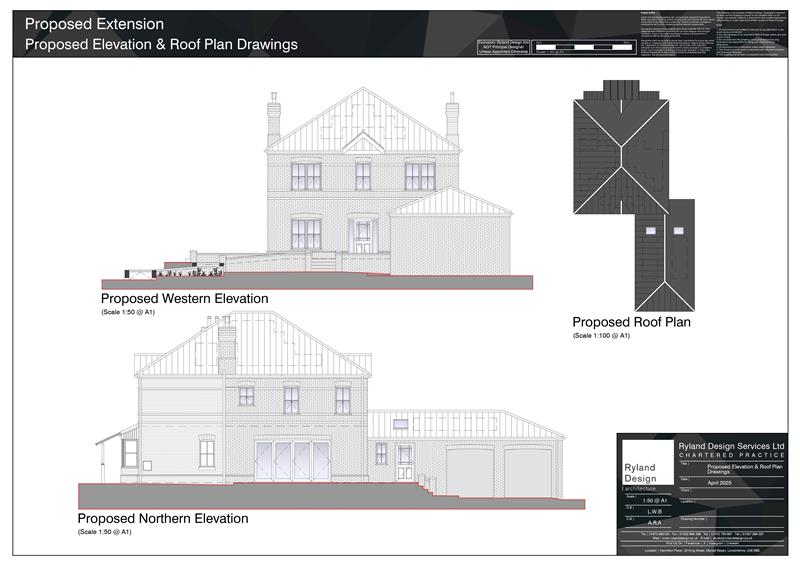Click the '(Scale 1:100 @ A1)' roof plan note
Screen dimensions: 800x565
[602, 335]
